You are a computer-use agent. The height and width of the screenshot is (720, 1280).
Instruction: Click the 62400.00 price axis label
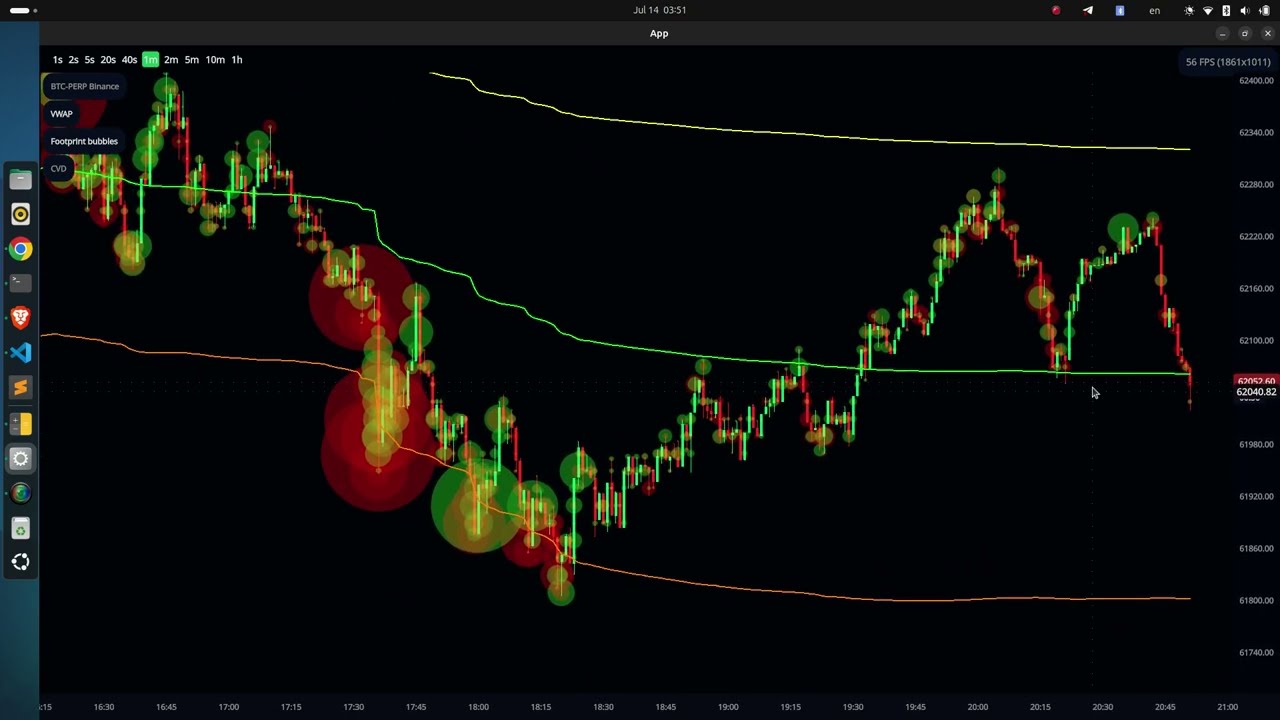(1256, 80)
